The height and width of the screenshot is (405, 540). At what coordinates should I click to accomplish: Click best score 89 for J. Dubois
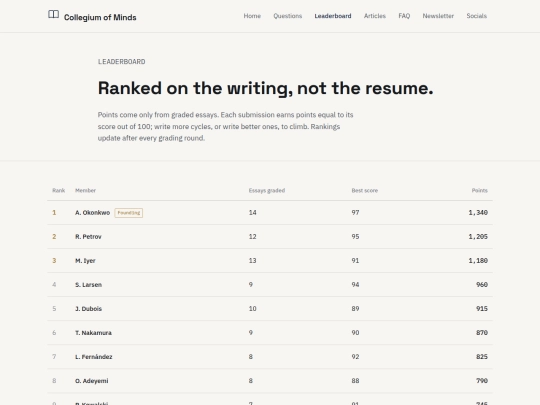(355, 309)
